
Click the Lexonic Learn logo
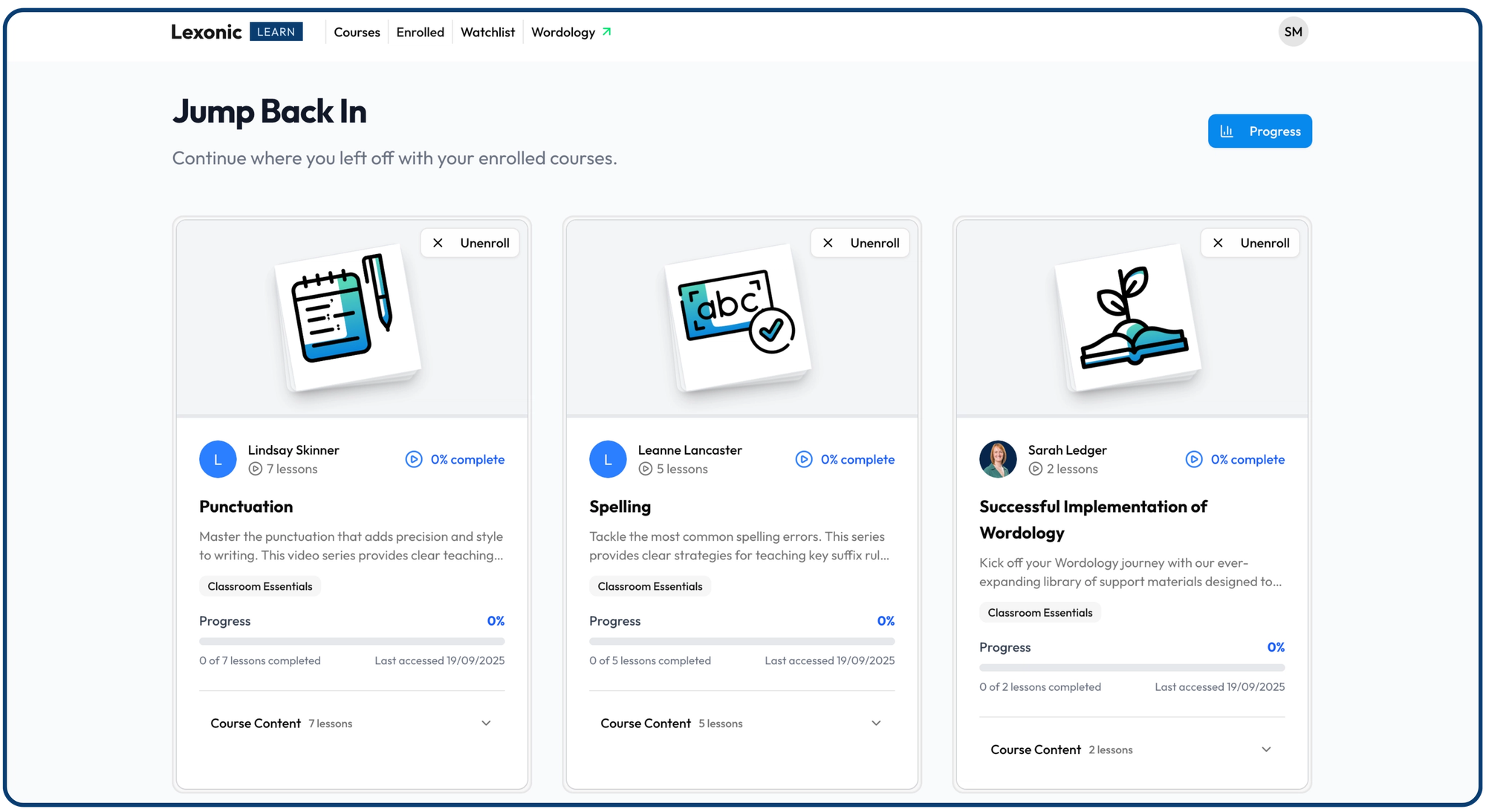coord(236,32)
